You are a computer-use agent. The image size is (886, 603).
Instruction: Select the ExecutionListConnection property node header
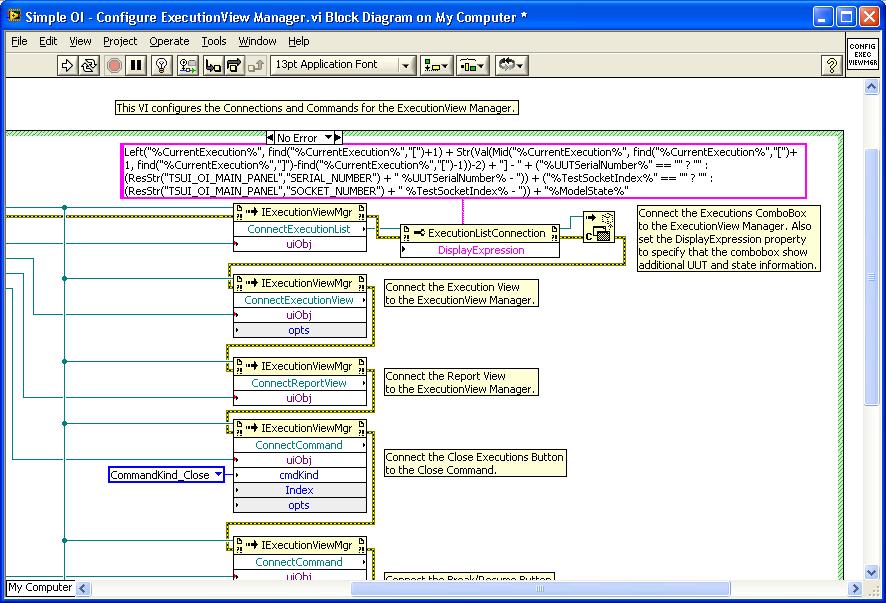480,233
